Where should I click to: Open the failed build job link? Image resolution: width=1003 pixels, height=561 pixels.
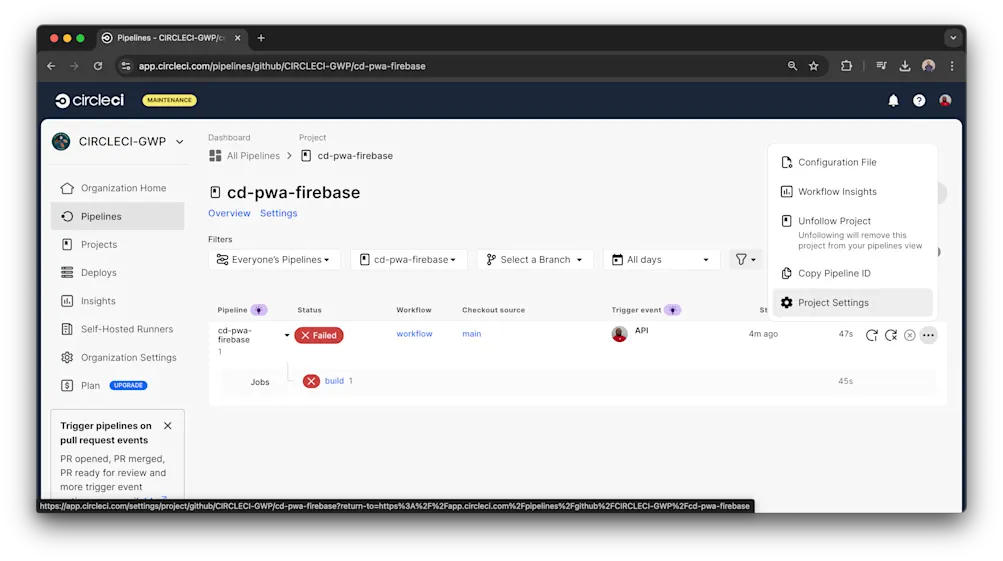coord(334,381)
